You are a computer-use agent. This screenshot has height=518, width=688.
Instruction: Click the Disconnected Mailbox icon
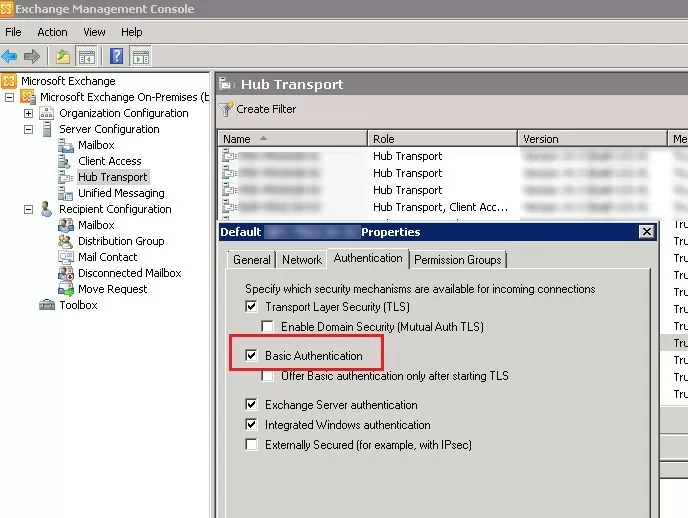click(66, 273)
